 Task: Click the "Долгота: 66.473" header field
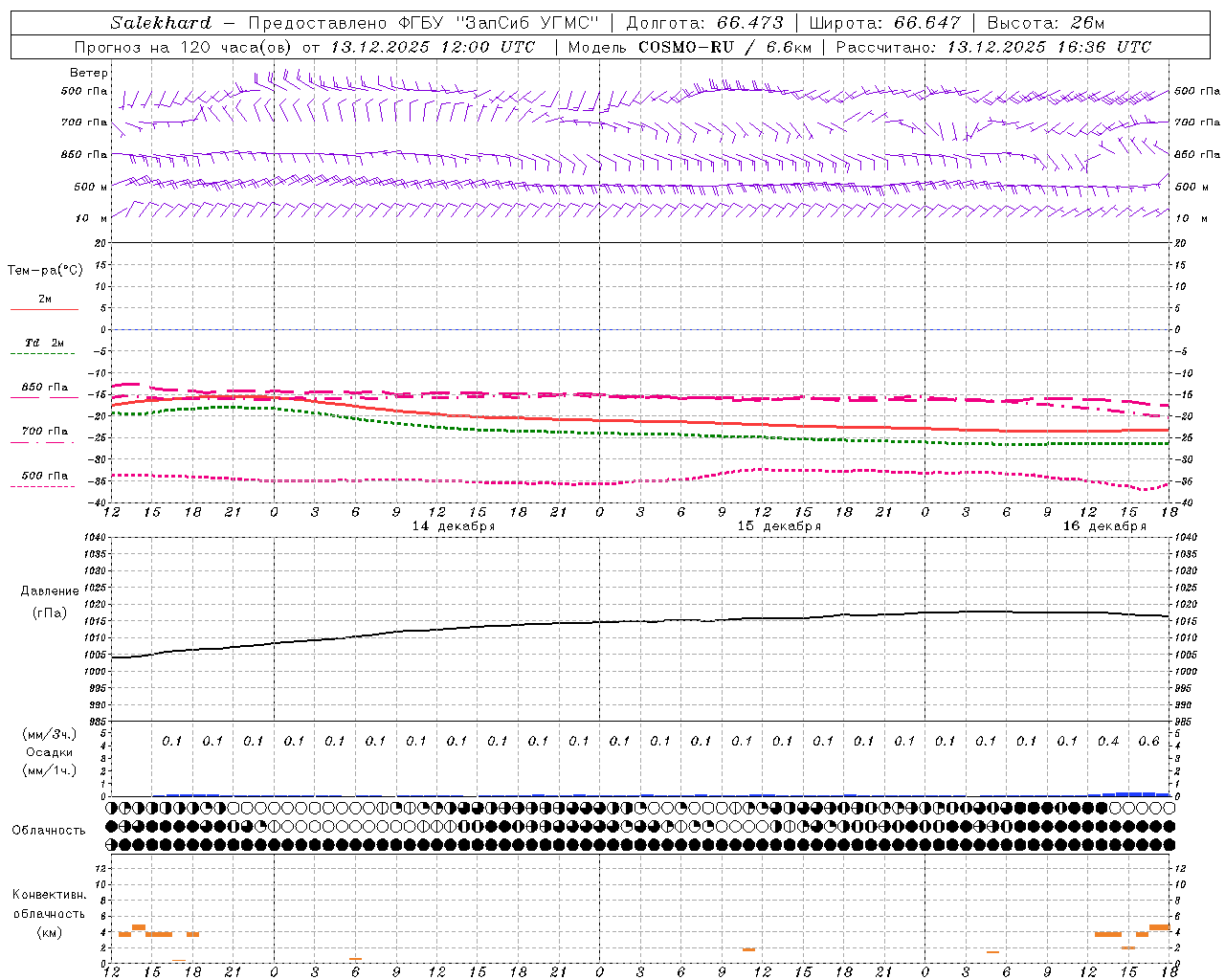[x=704, y=23]
